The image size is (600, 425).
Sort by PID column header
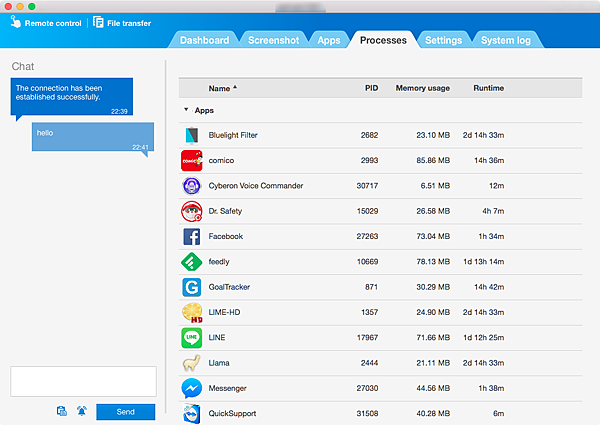(x=371, y=88)
